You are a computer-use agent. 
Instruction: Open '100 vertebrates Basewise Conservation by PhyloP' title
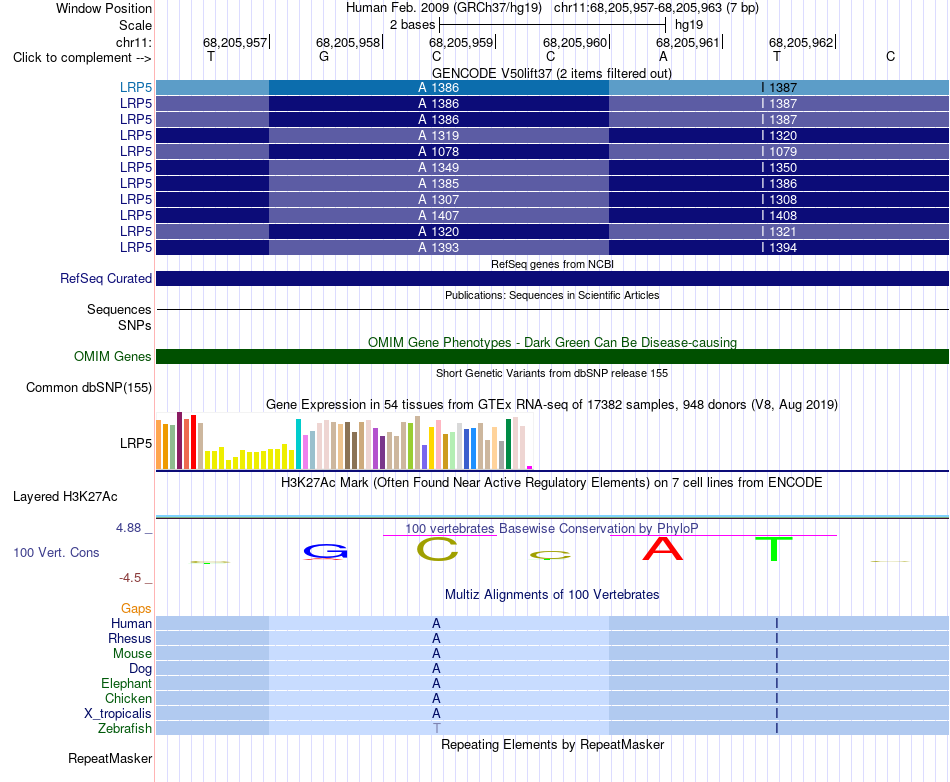click(551, 528)
